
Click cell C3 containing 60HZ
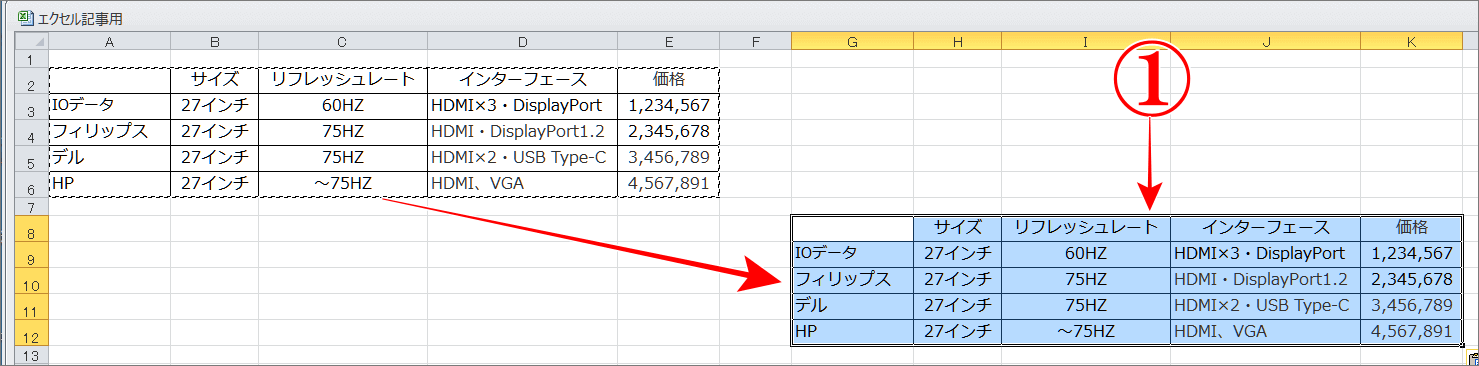coord(343,106)
